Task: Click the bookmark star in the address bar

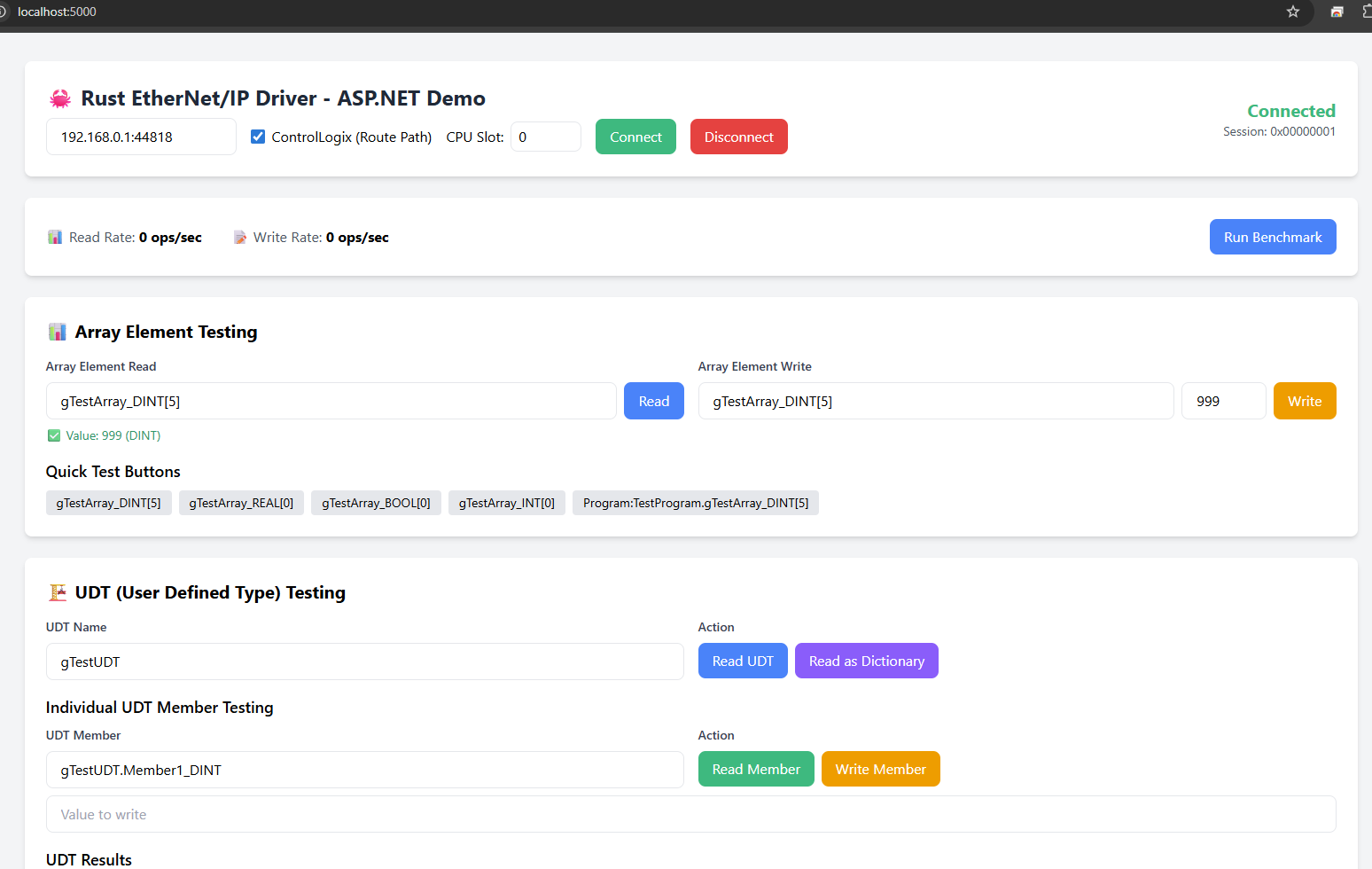Action: click(1293, 12)
